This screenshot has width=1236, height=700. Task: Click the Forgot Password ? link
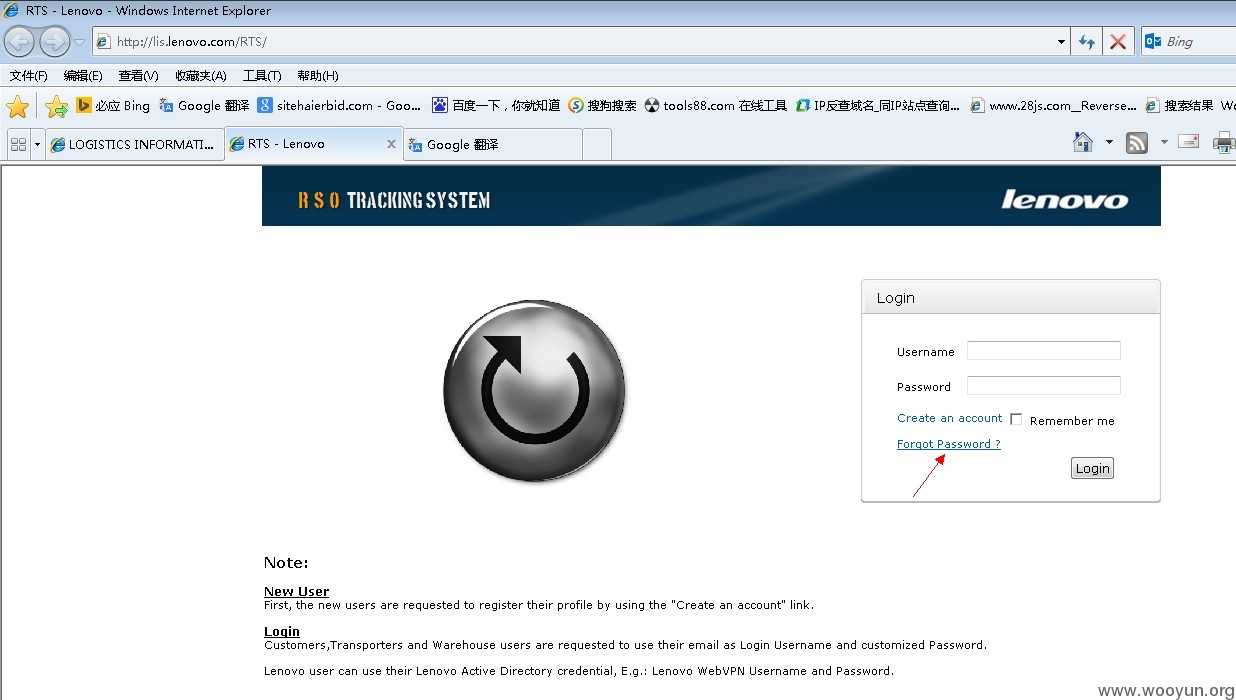point(948,444)
